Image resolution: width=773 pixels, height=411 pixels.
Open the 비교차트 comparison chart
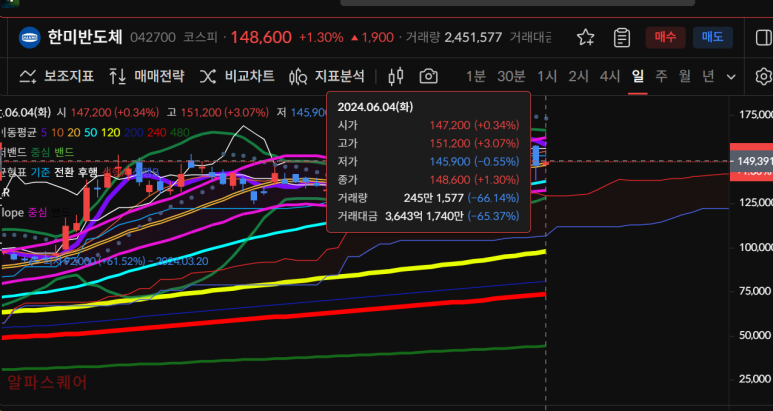[x=249, y=76]
